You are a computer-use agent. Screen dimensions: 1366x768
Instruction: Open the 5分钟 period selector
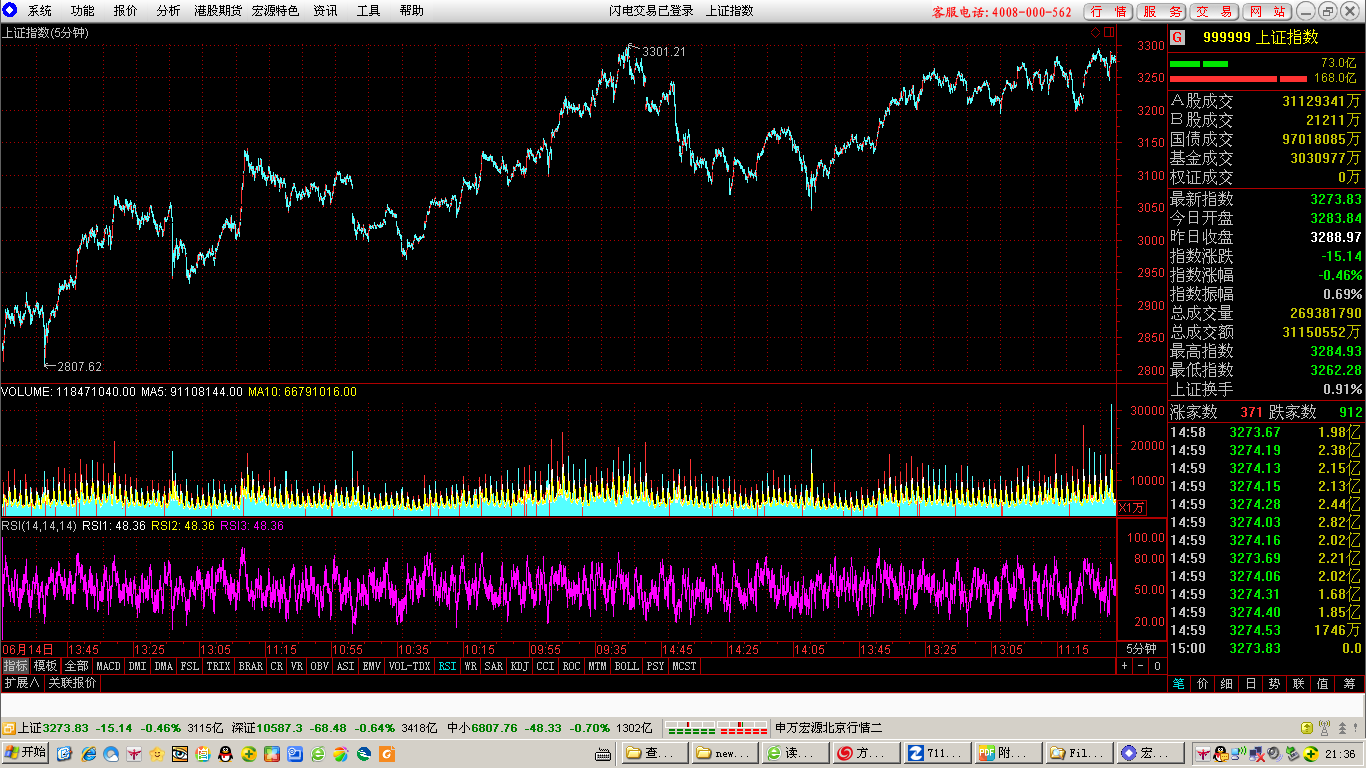pyautogui.click(x=1141, y=648)
